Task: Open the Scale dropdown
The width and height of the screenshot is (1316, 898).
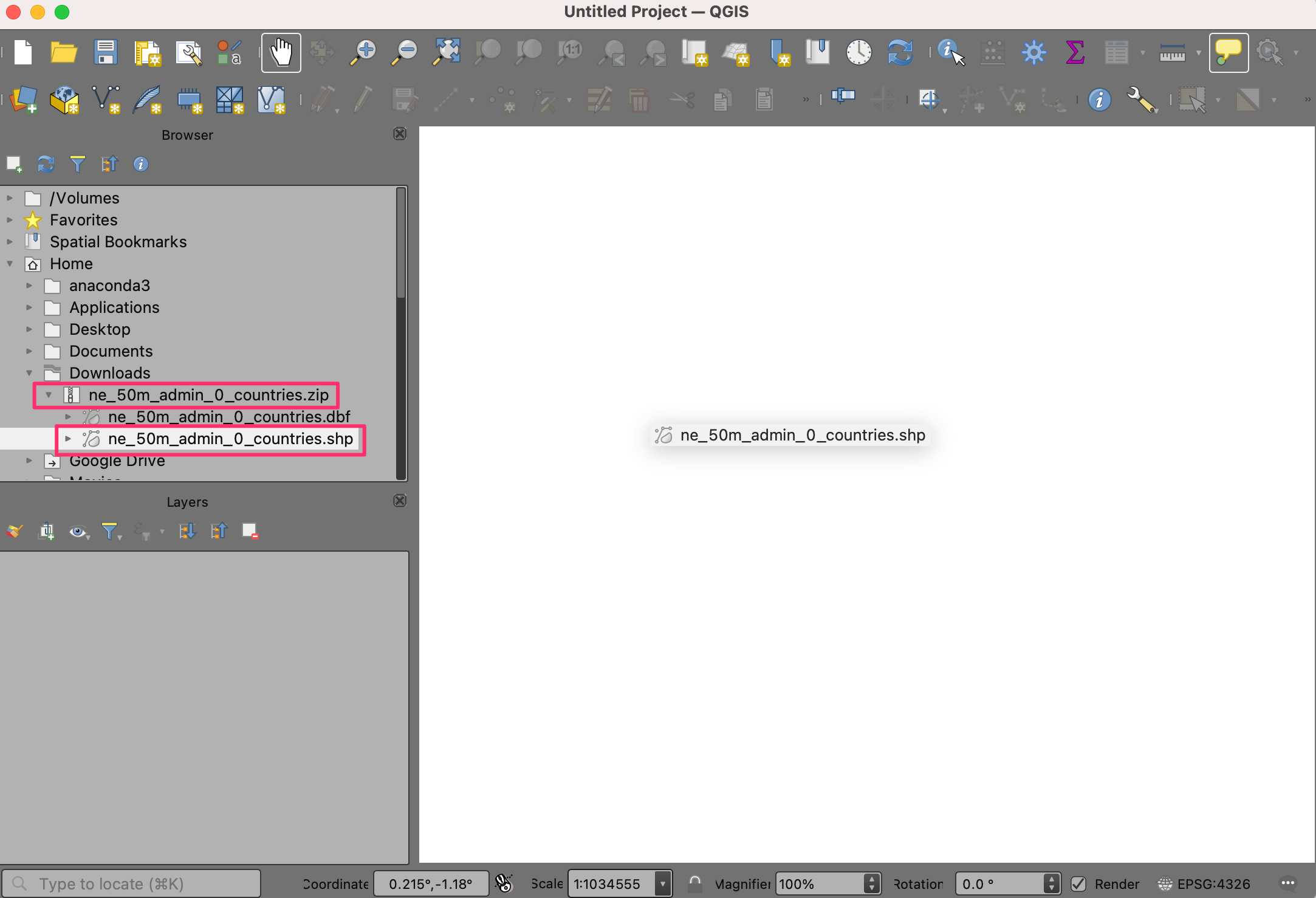Action: point(663,884)
